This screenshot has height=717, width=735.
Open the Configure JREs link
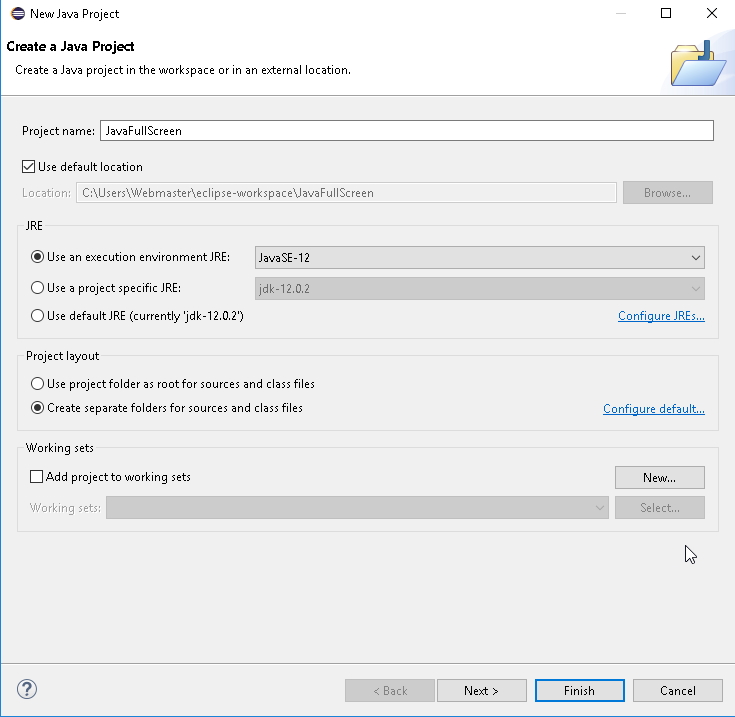pos(661,317)
